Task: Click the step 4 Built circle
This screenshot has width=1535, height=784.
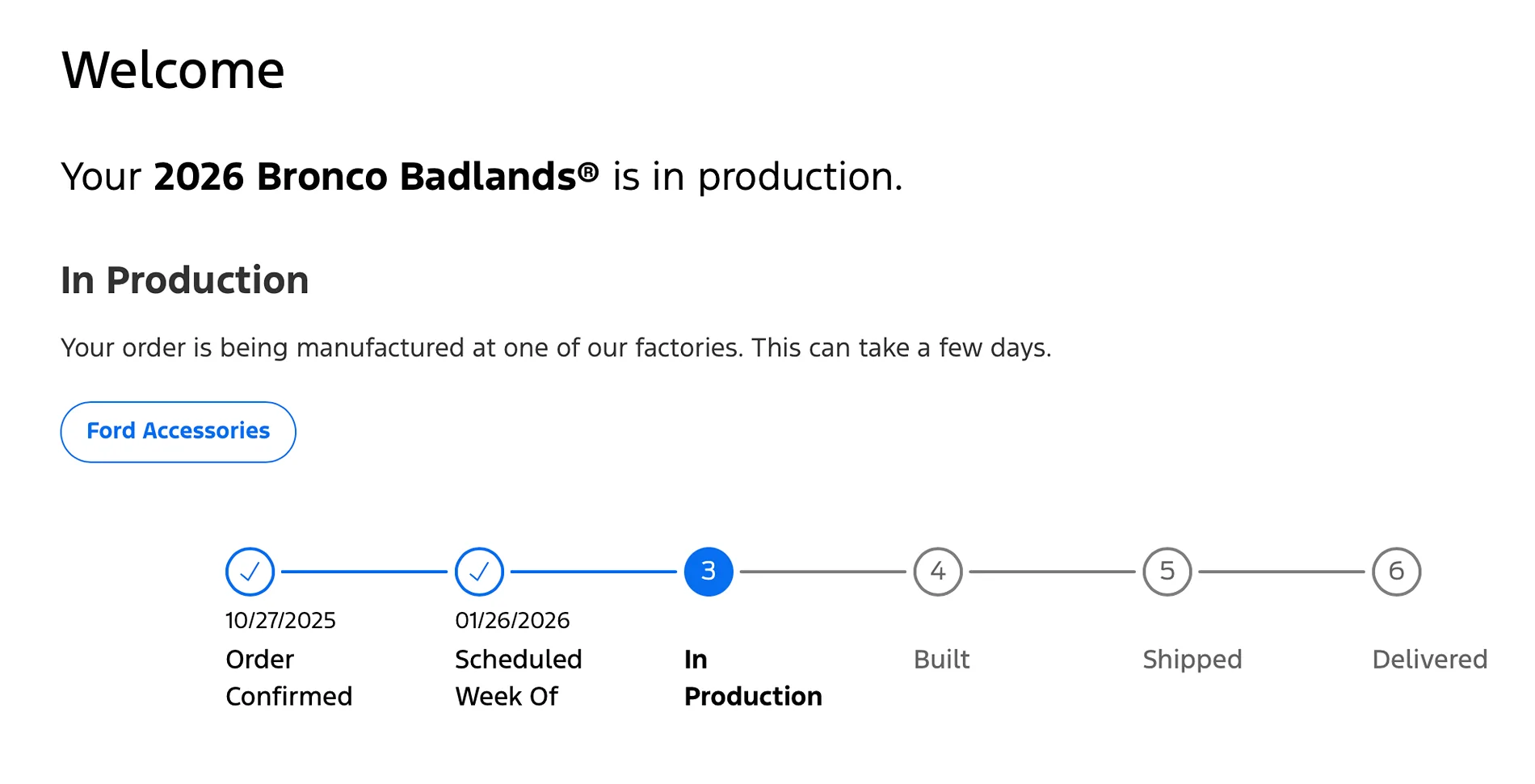Action: (938, 572)
